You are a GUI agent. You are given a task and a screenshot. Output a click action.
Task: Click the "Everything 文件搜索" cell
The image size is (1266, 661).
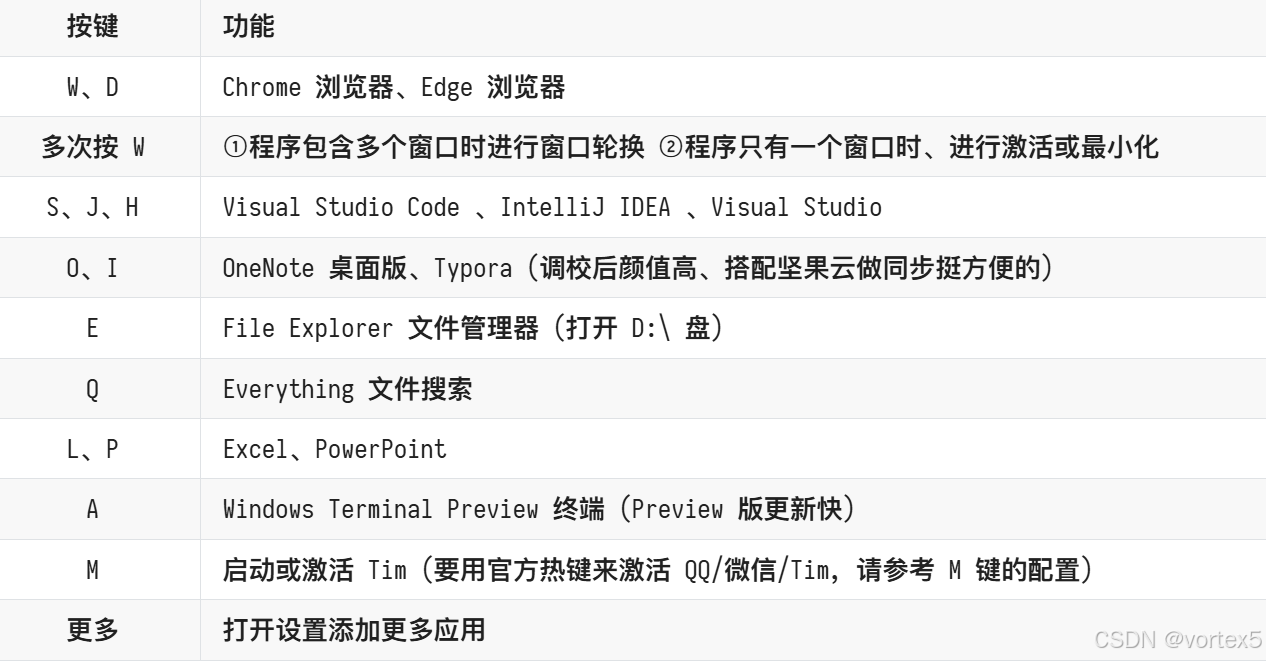pos(733,389)
